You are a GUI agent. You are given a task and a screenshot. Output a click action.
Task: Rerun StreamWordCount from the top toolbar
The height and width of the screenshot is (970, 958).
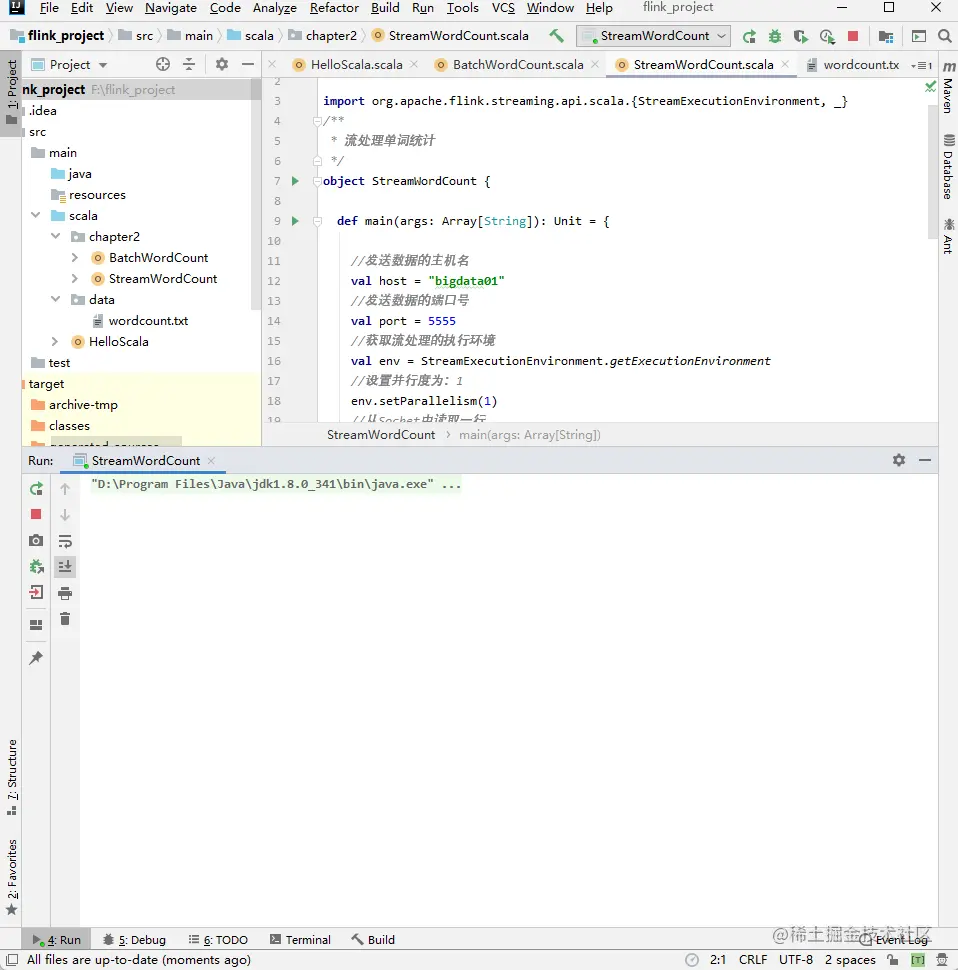749,36
